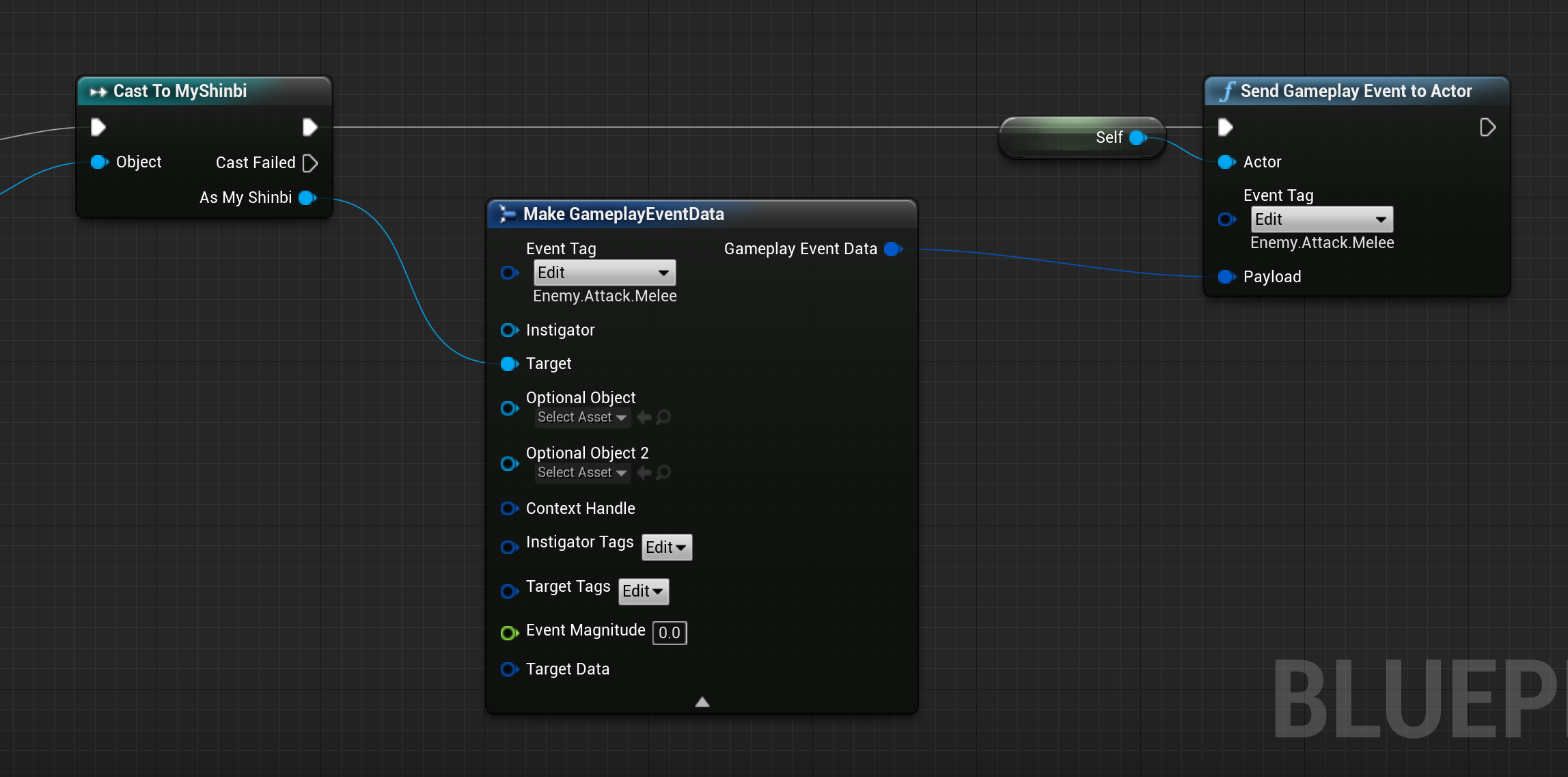Click the struct icon on Make GameplayEventData header

[x=506, y=214]
